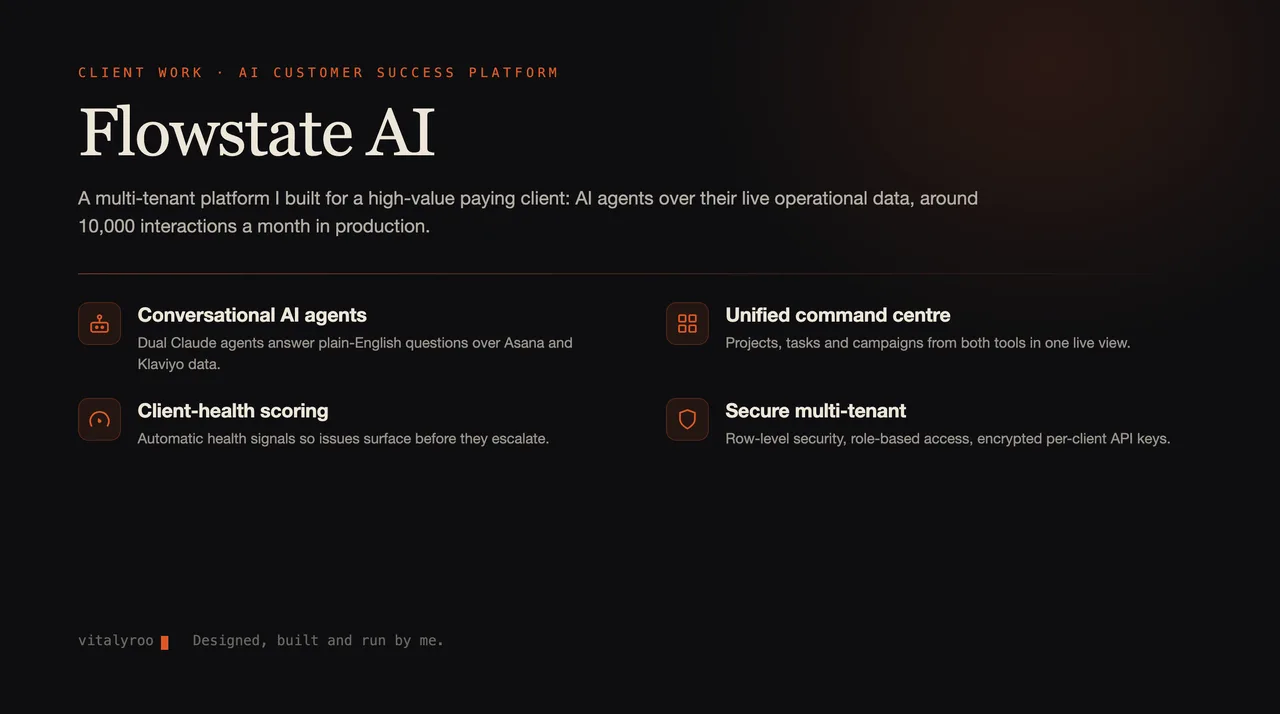1280x714 pixels.
Task: Select the Flowstate AI title
Action: click(x=257, y=132)
